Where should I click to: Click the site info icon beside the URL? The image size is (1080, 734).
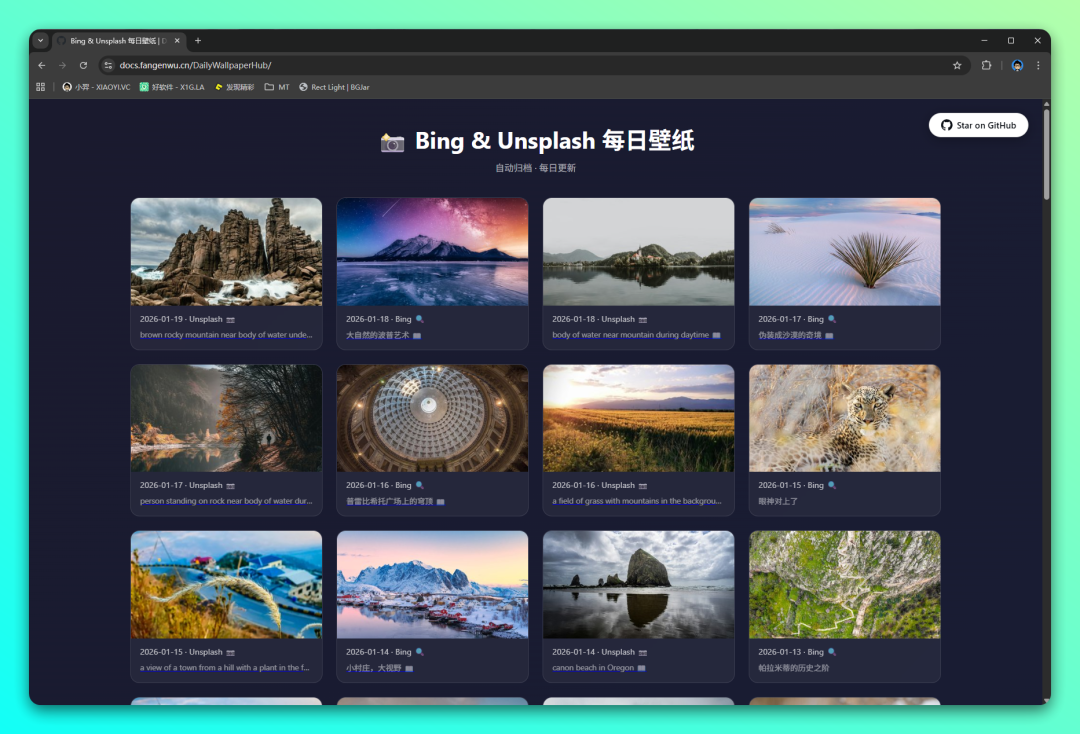[108, 65]
